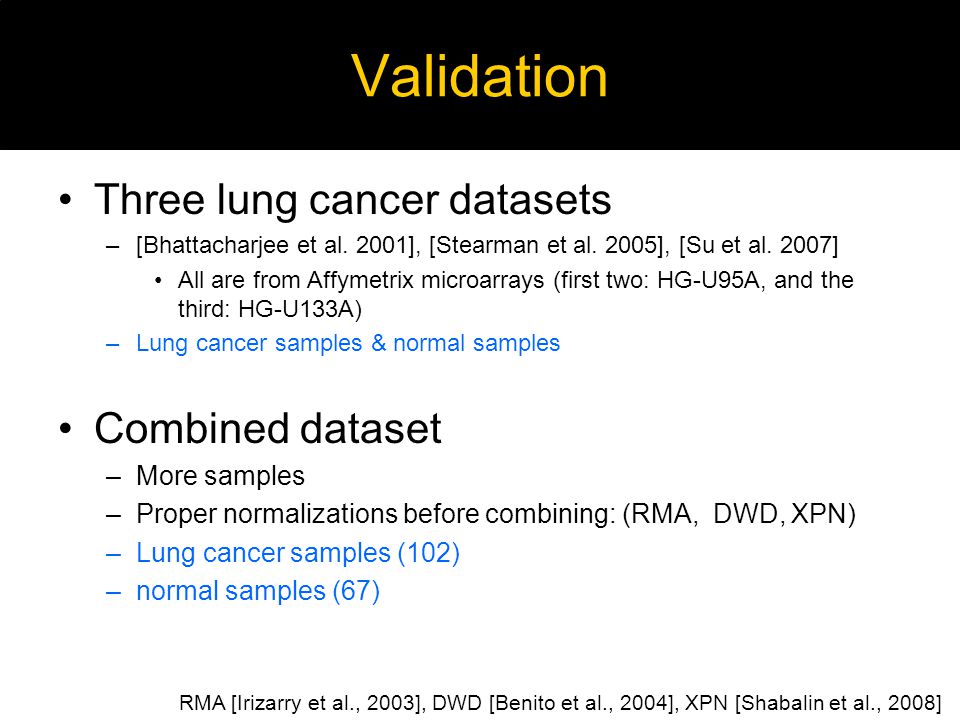This screenshot has height=720, width=960.
Task: Click blue Lung cancer samples & normal samples line
Action: tap(348, 343)
